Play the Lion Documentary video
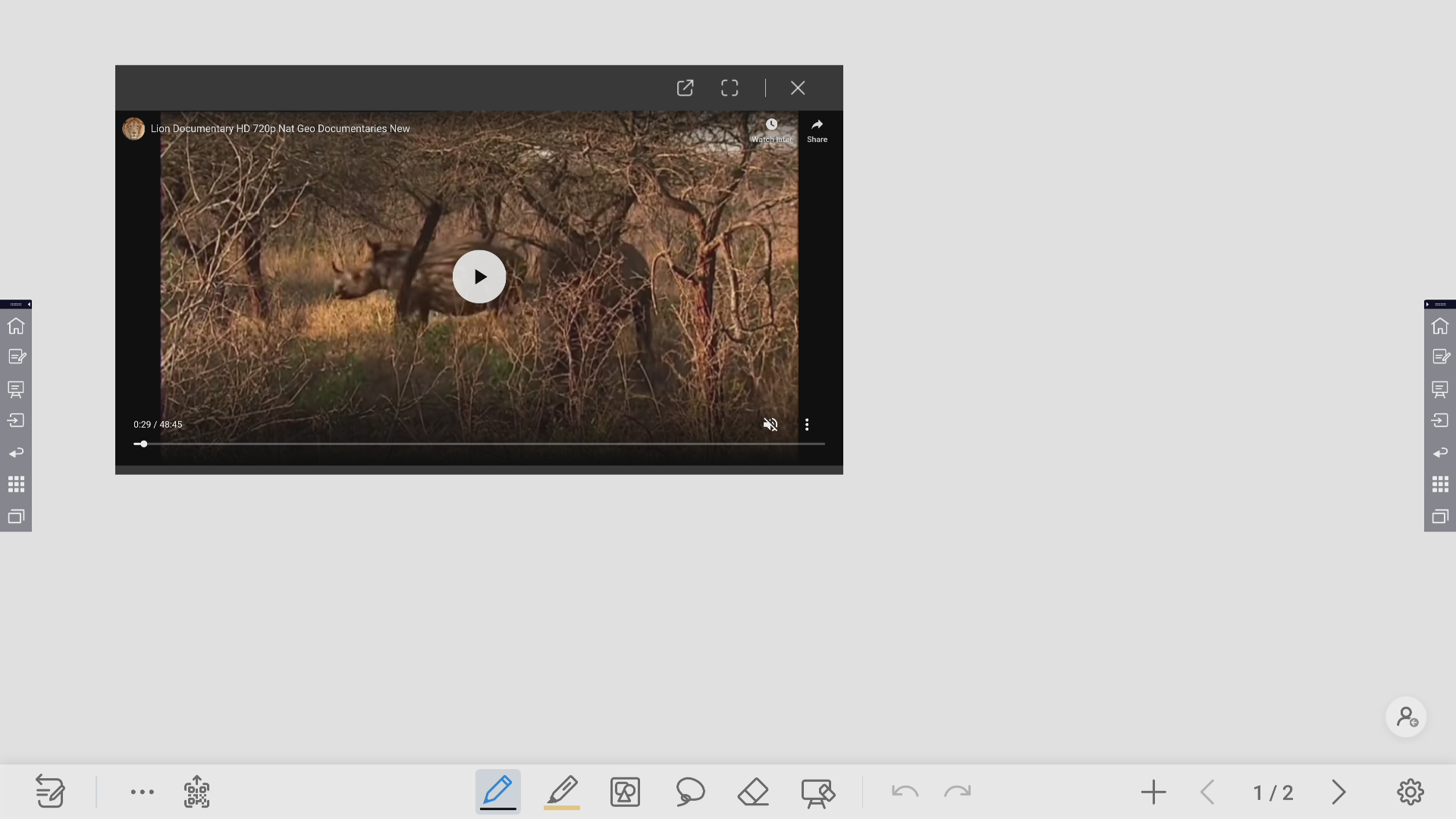Screen dimensions: 1456x819 479,277
